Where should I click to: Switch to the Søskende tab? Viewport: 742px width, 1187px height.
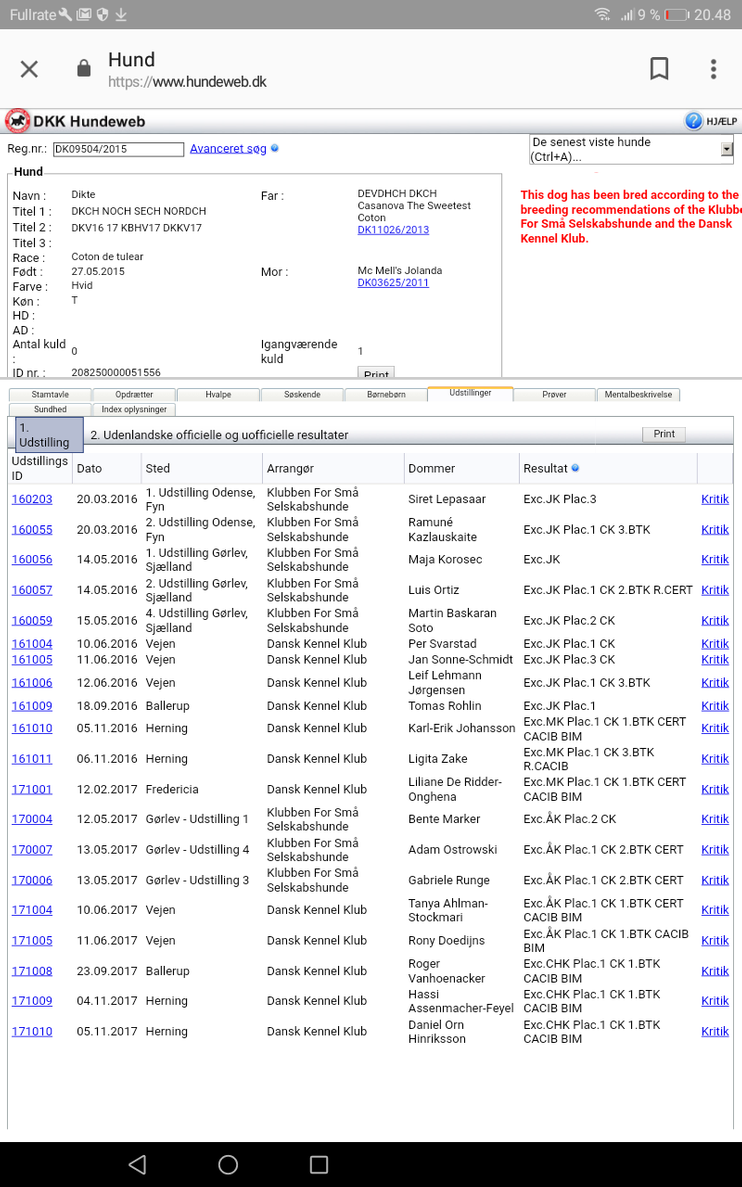[x=302, y=394]
